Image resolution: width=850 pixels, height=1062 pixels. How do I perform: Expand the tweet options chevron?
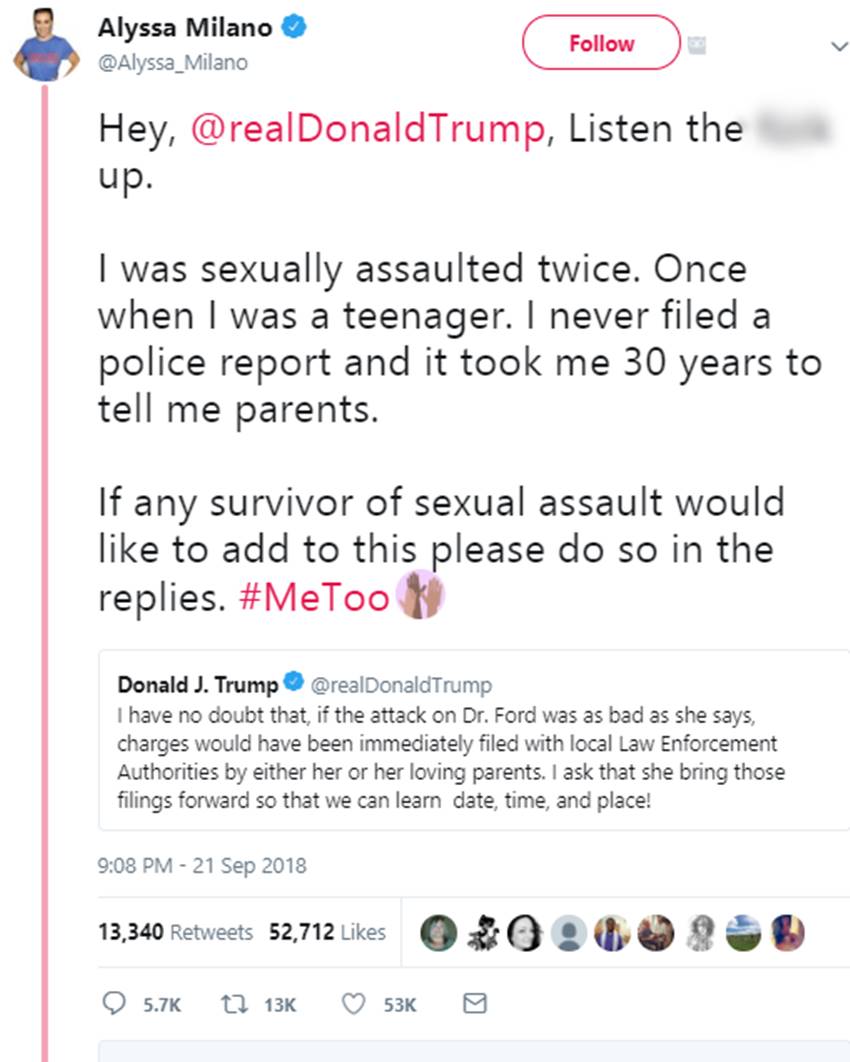838,46
